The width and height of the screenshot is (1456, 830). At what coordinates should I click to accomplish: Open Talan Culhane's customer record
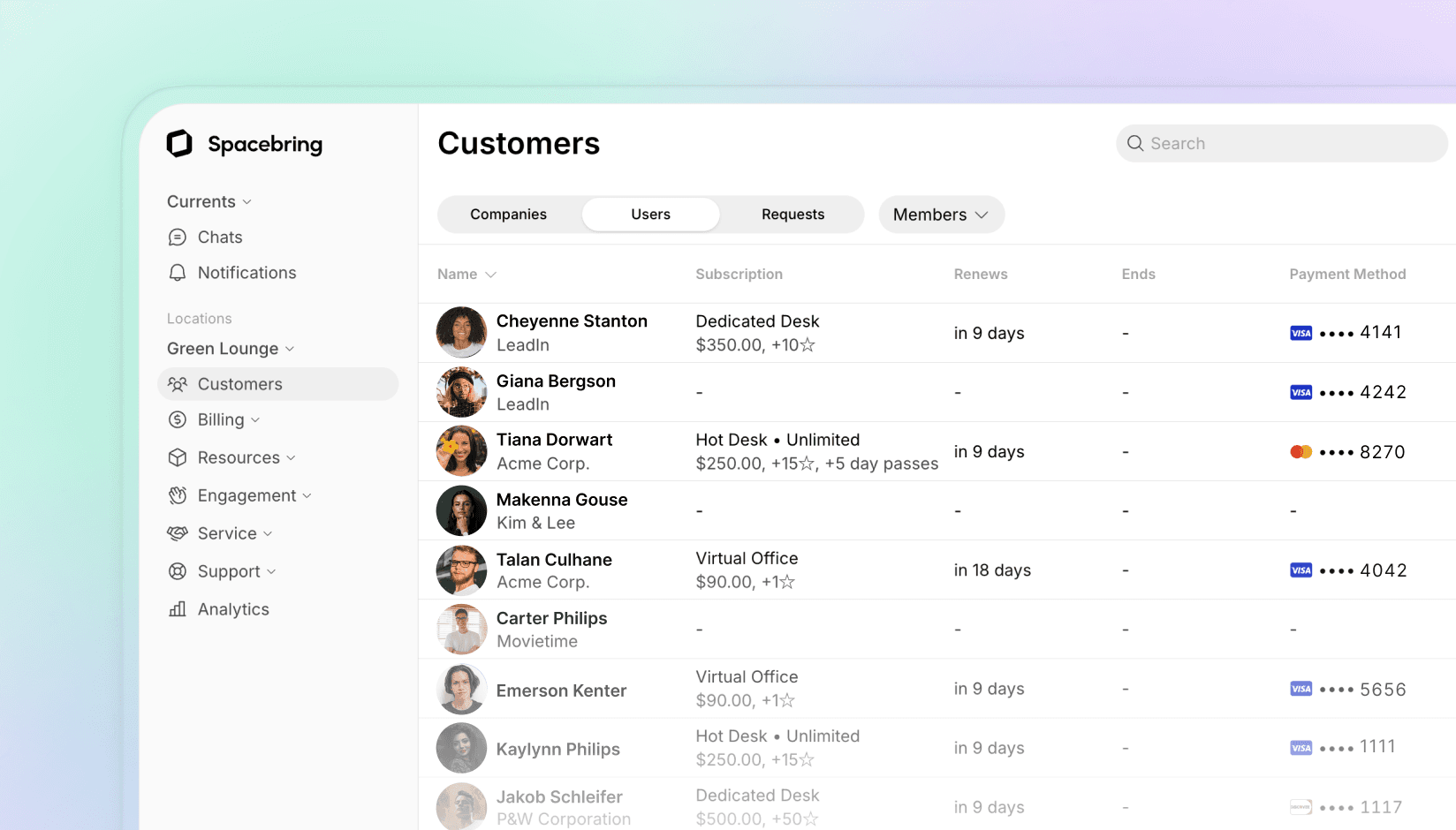(553, 560)
